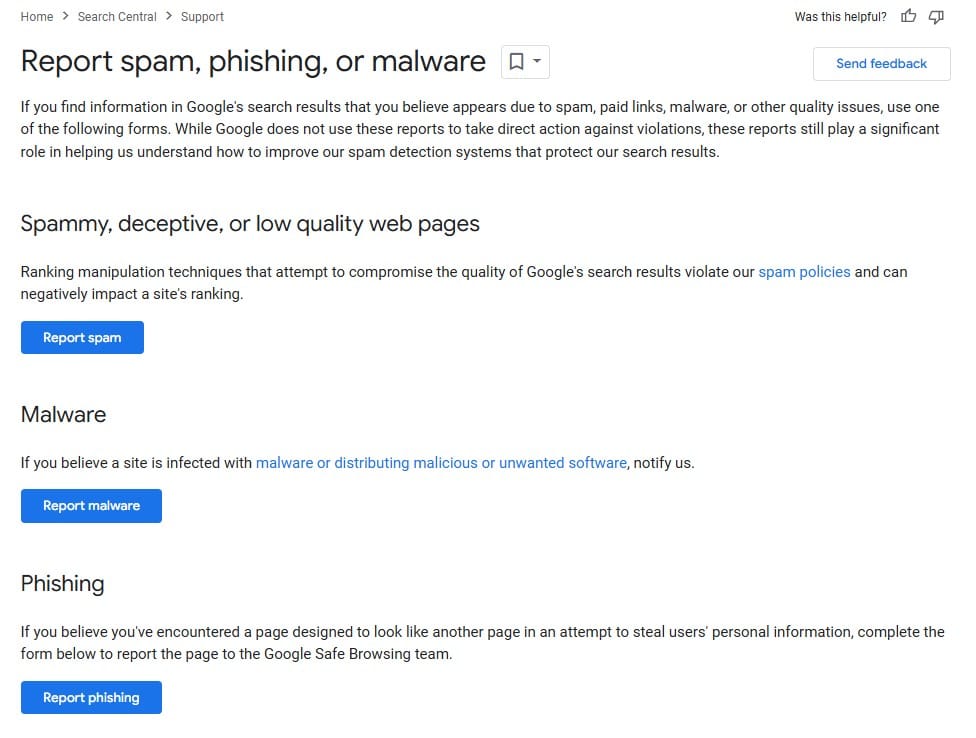The height and width of the screenshot is (738, 976).
Task: Click the chevron after the Home breadcrumb
Action: [66, 17]
